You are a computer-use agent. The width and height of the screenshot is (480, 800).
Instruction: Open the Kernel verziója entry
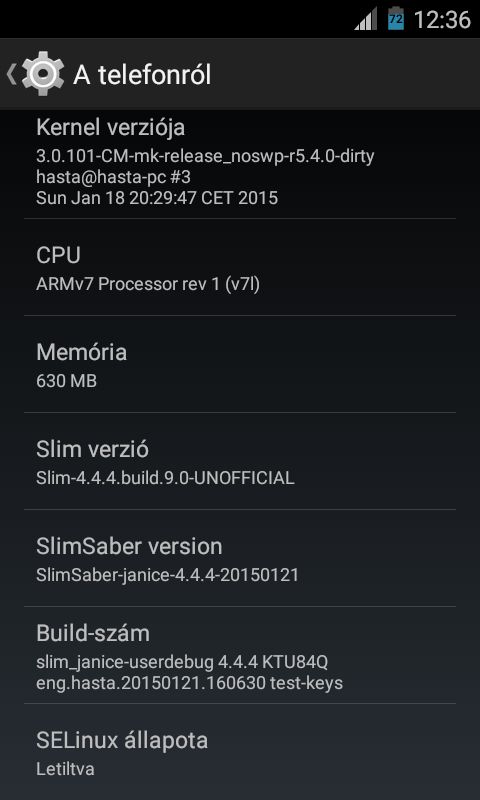(x=240, y=164)
